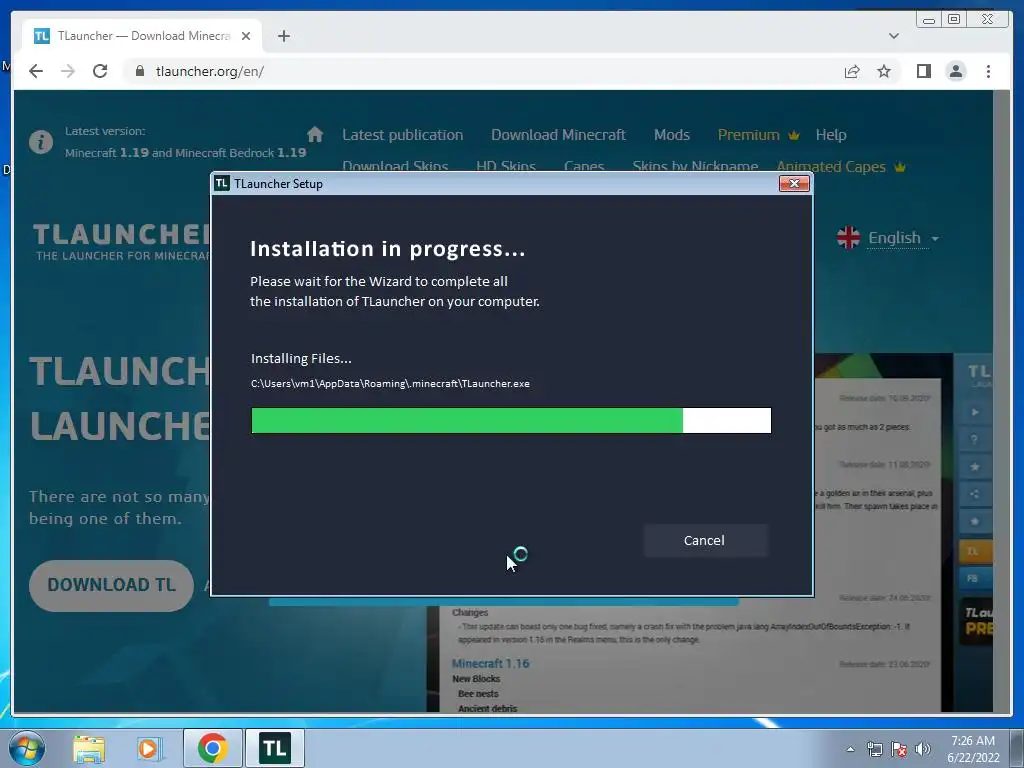Viewport: 1024px width, 768px height.
Task: Open the Mods menu item
Action: pos(672,135)
